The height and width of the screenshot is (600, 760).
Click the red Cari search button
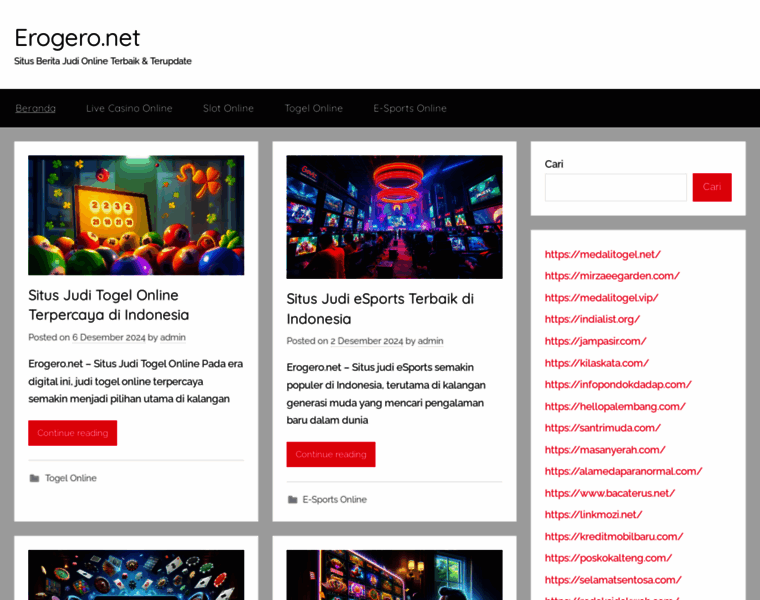coord(712,187)
